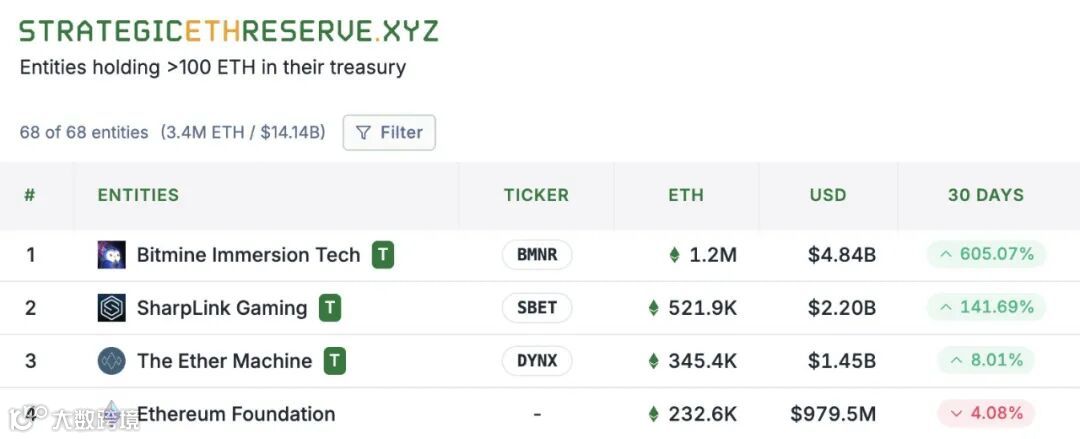The width and height of the screenshot is (1080, 439).
Task: Sort by the ENTITIES column header
Action: [x=138, y=195]
